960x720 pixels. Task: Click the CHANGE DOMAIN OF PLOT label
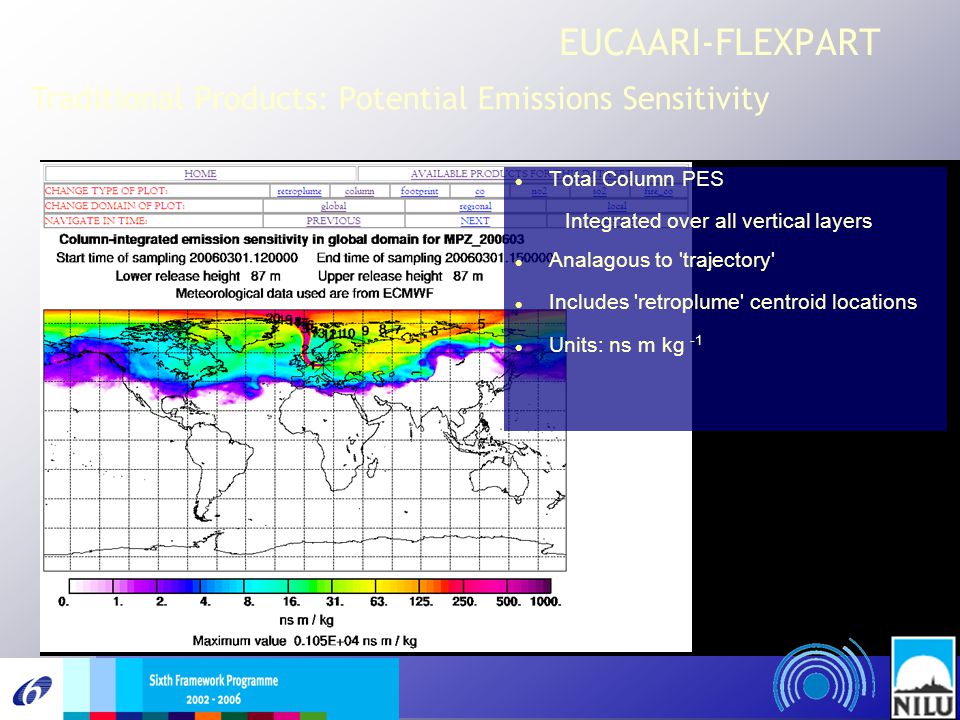point(114,206)
